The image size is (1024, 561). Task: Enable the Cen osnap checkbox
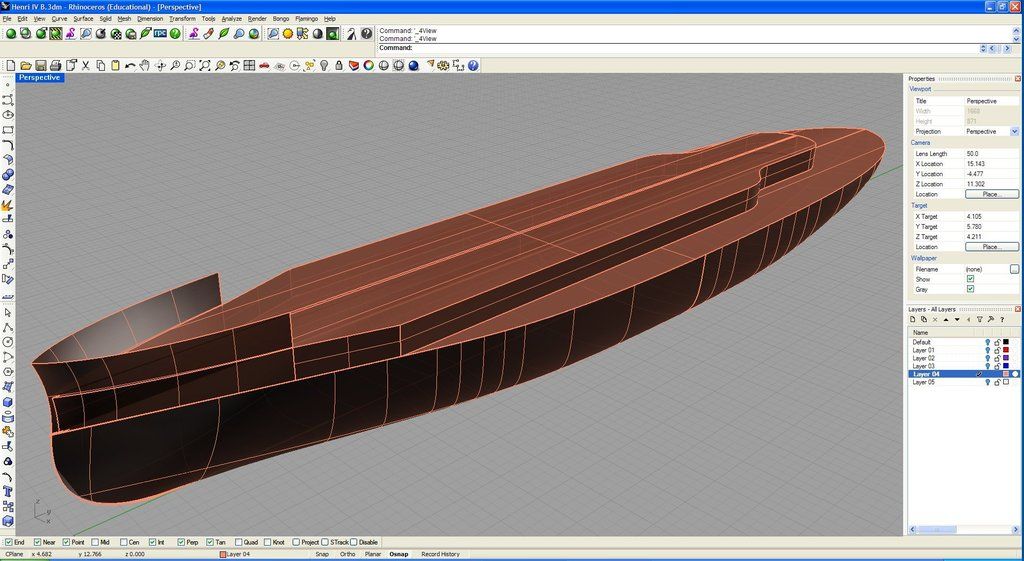[x=123, y=542]
